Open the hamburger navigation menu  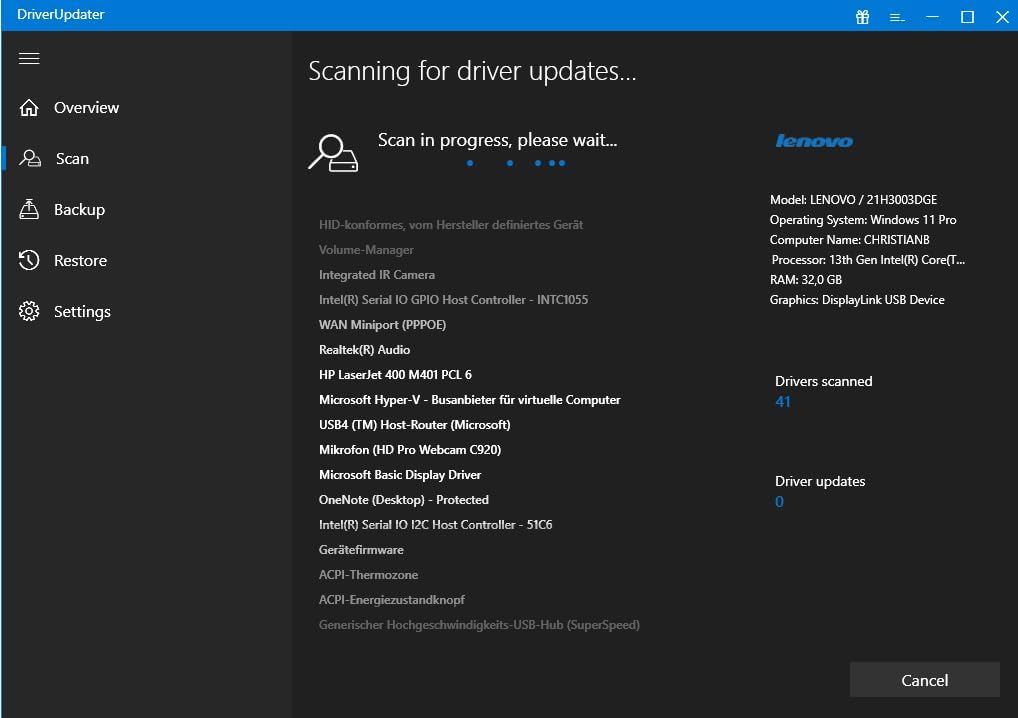(x=29, y=58)
